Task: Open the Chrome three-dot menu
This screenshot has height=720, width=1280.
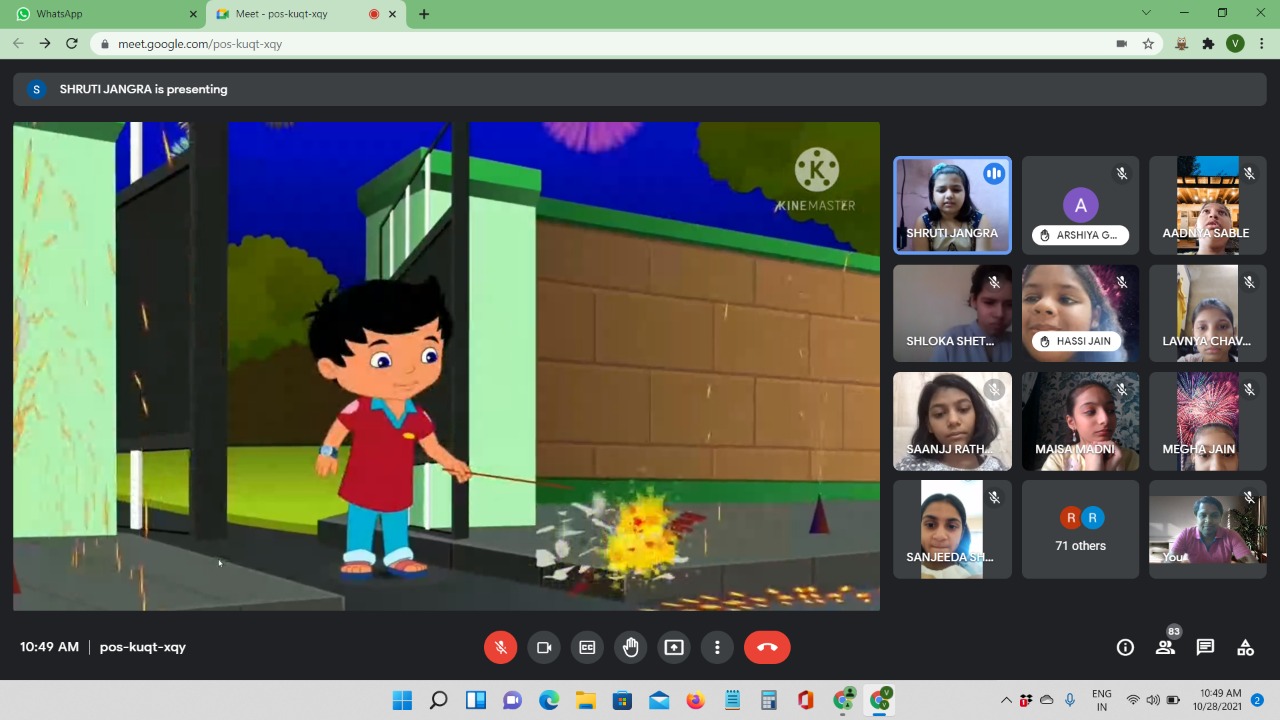Action: tap(1262, 44)
